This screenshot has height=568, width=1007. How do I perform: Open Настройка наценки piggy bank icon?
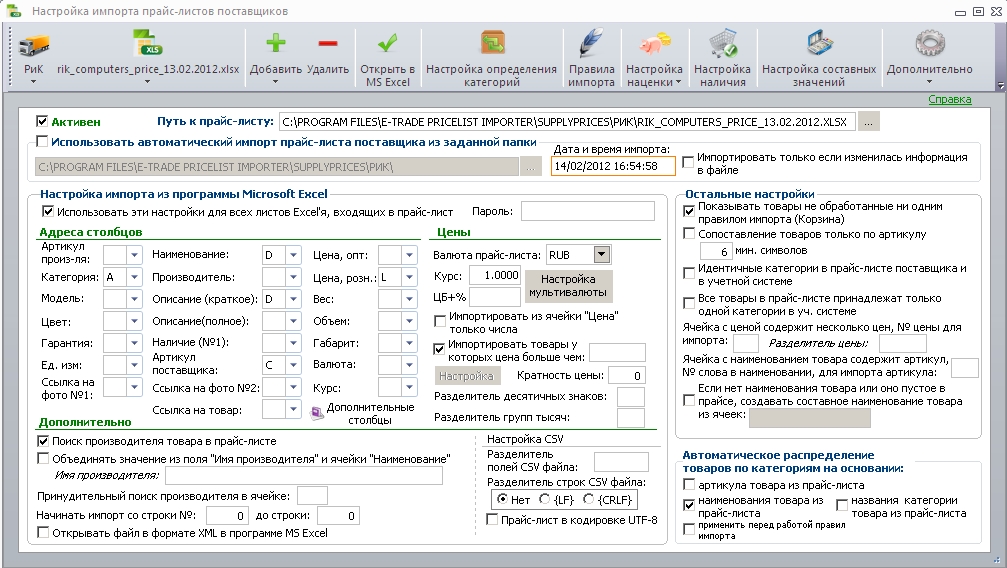[654, 44]
